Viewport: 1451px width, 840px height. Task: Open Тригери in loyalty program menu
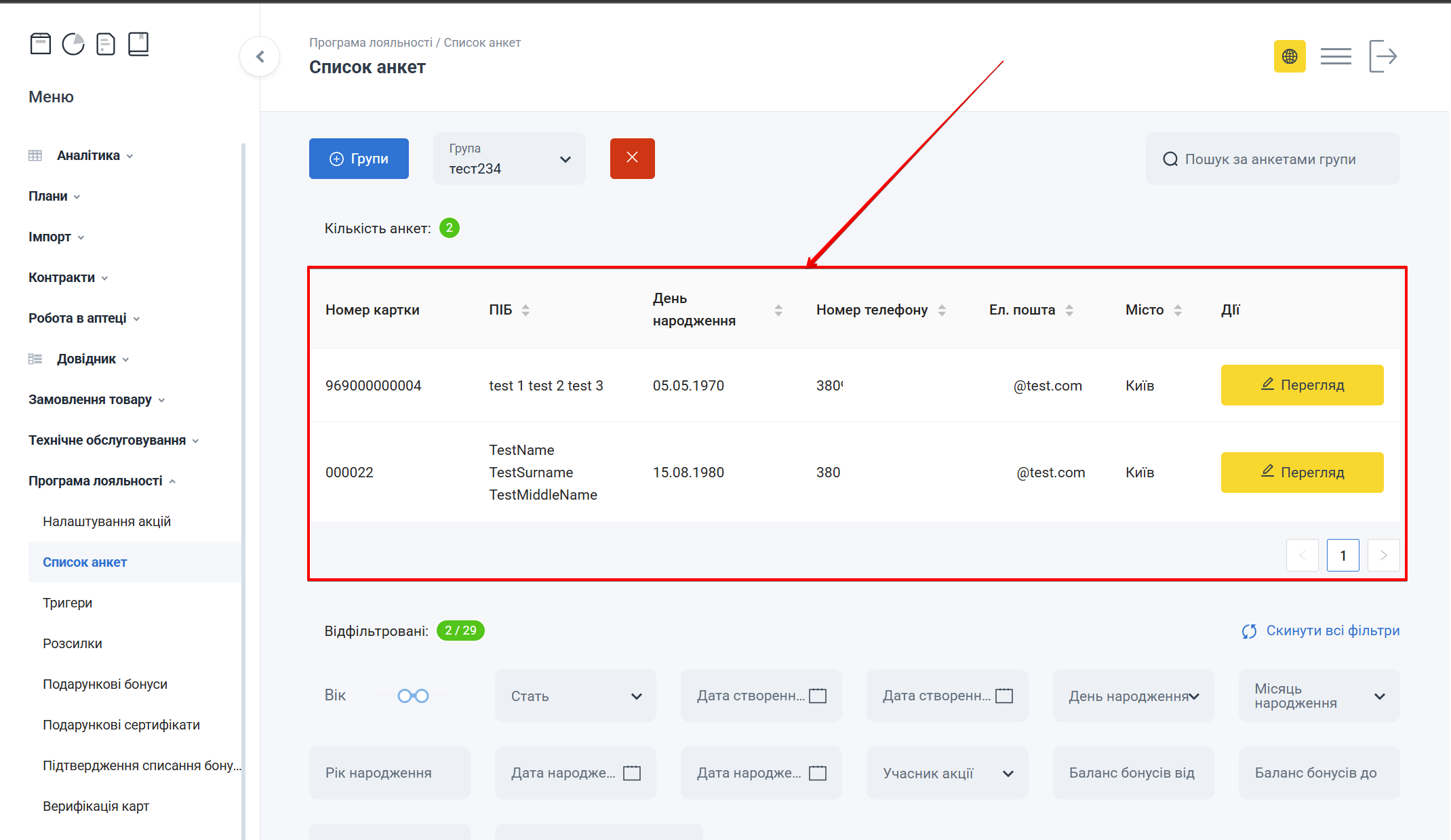tap(67, 603)
